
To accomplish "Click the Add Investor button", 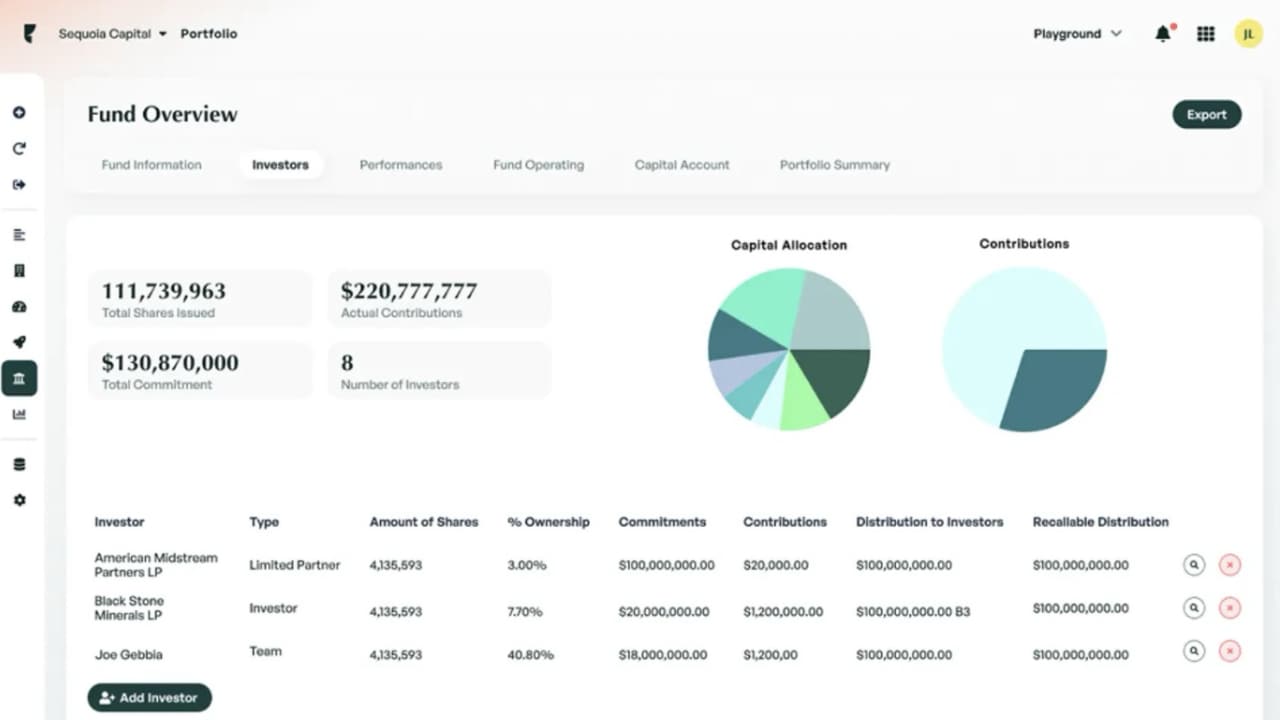I will (x=149, y=697).
